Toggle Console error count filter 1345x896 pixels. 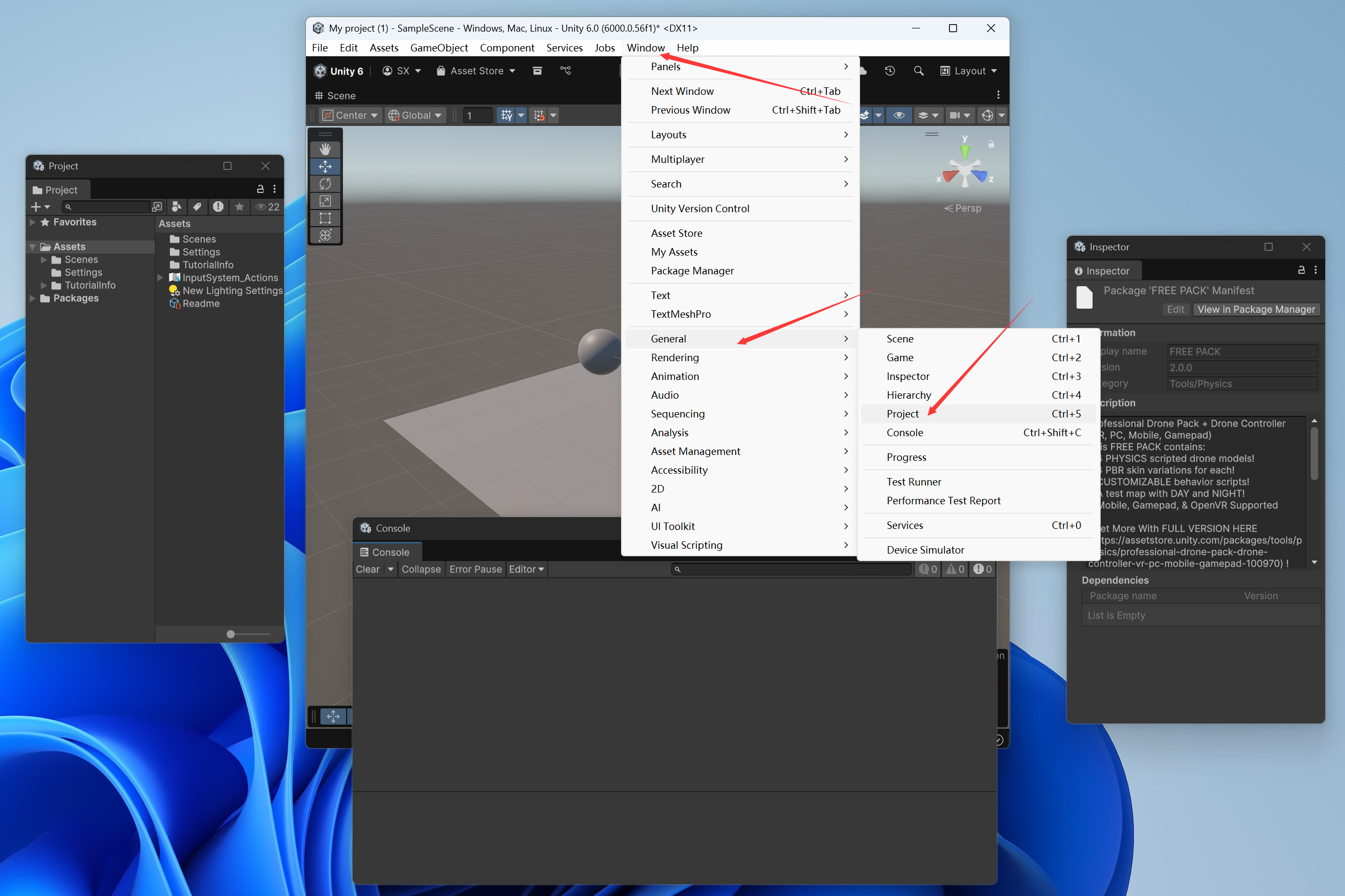pyautogui.click(x=982, y=569)
